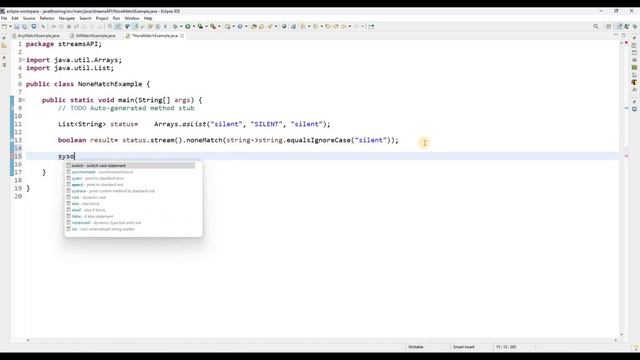Click the green Run toolbar icon
This screenshot has width=640, height=360.
coord(188,27)
